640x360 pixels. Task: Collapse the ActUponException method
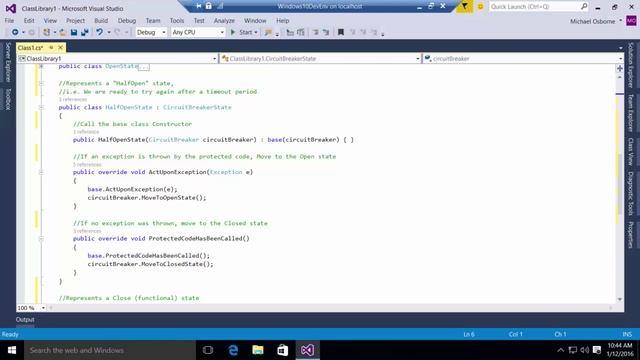[x=41, y=172]
